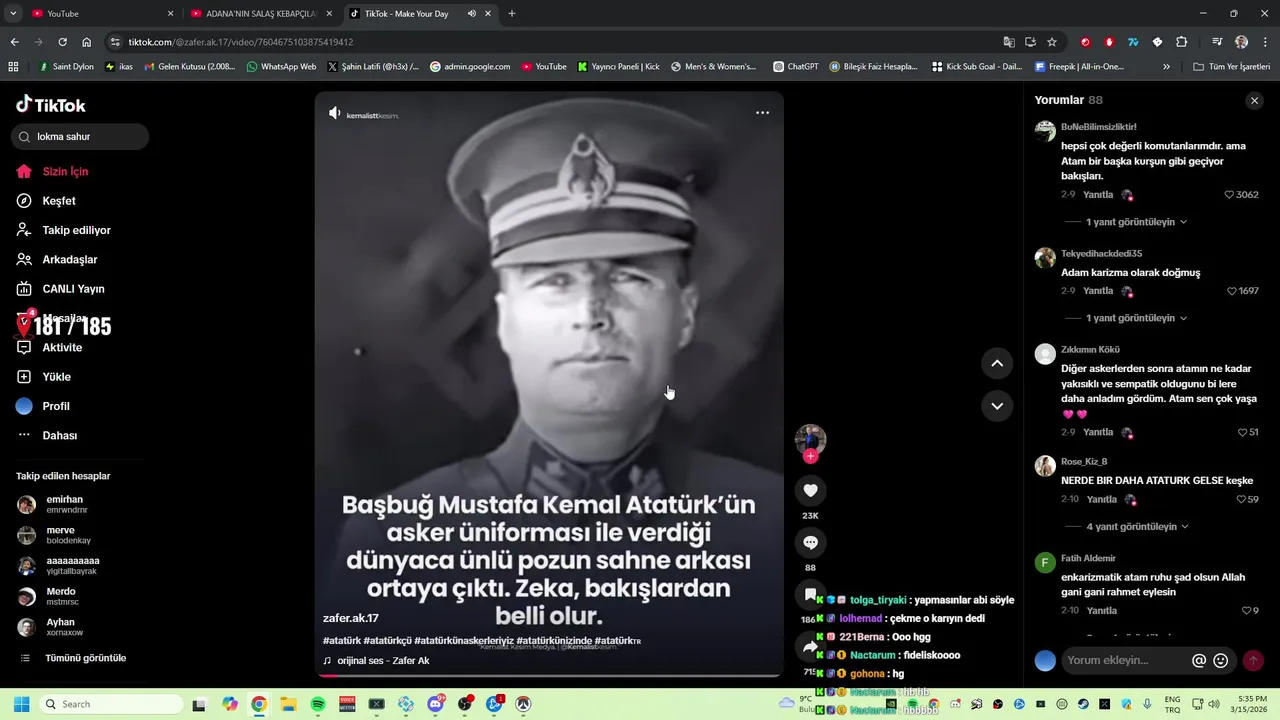Bookmark this page star icon
The height and width of the screenshot is (720, 1280).
pyautogui.click(x=1052, y=42)
